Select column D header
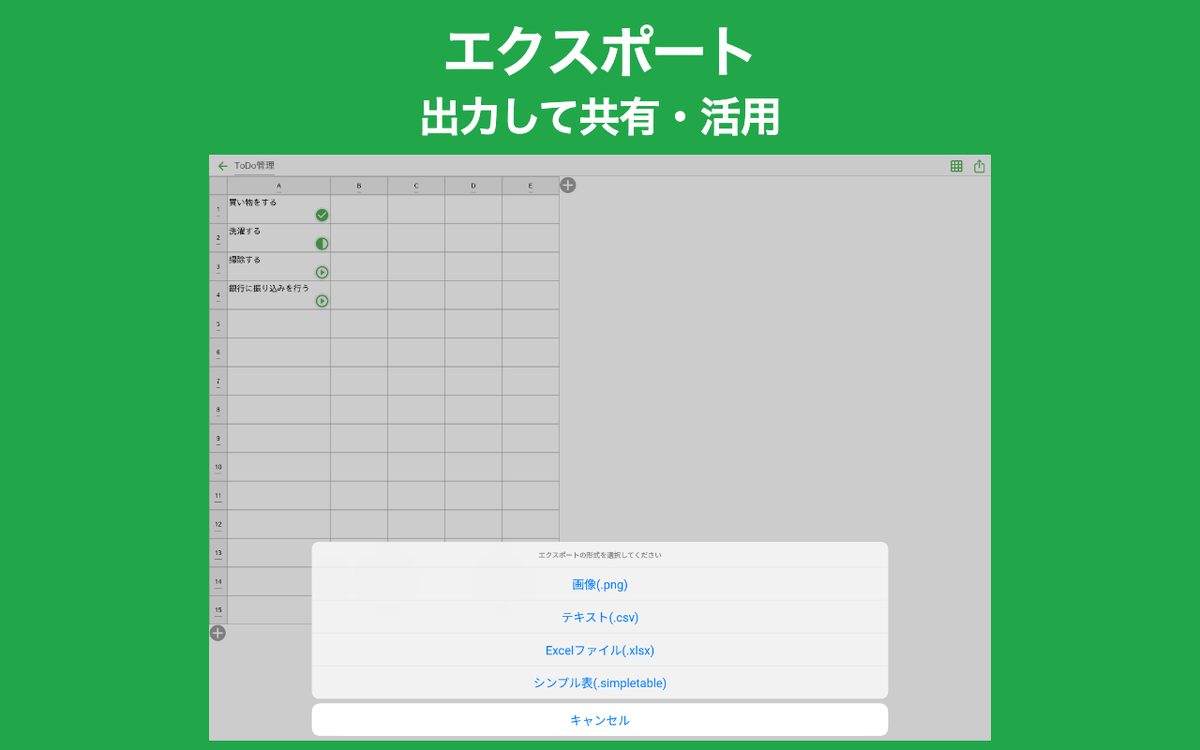 [473, 186]
